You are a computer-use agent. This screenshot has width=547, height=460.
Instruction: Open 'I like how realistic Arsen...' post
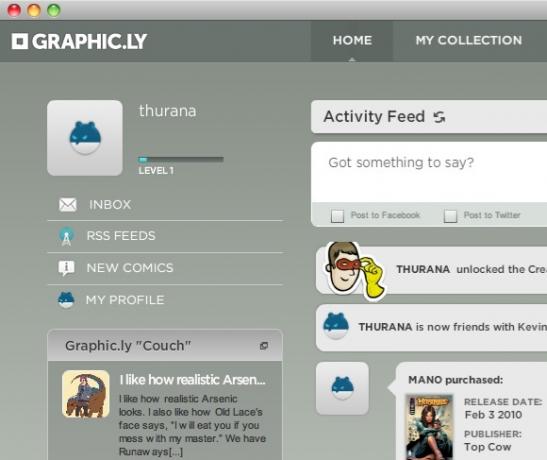click(x=193, y=380)
